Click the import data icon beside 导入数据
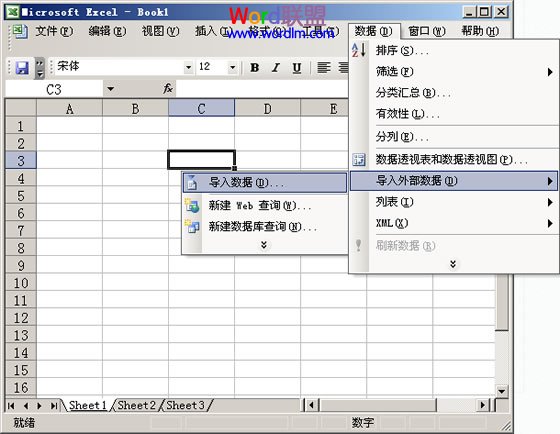Image resolution: width=560 pixels, height=434 pixels. coord(192,183)
